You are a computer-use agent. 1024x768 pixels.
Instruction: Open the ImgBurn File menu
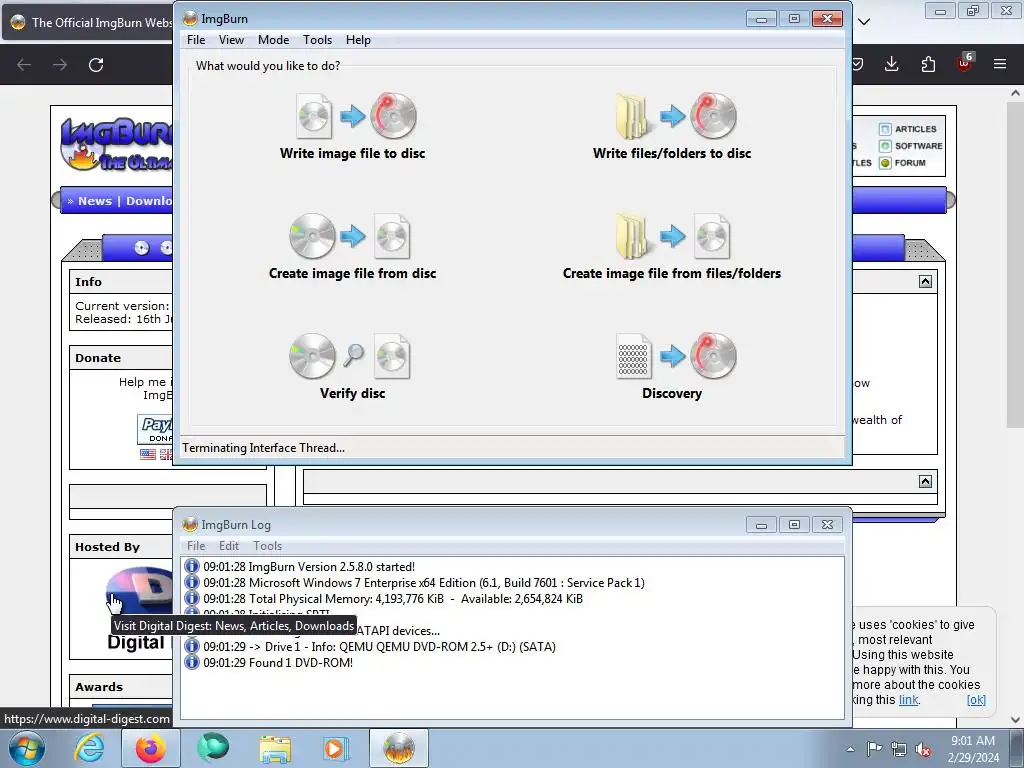tap(196, 40)
